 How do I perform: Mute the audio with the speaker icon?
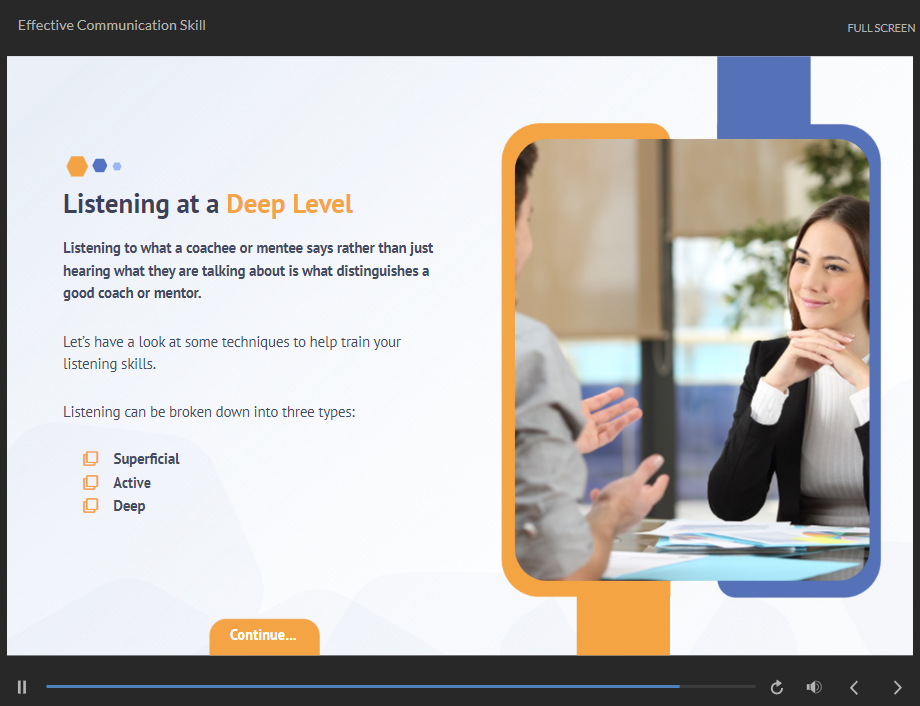[x=814, y=687]
